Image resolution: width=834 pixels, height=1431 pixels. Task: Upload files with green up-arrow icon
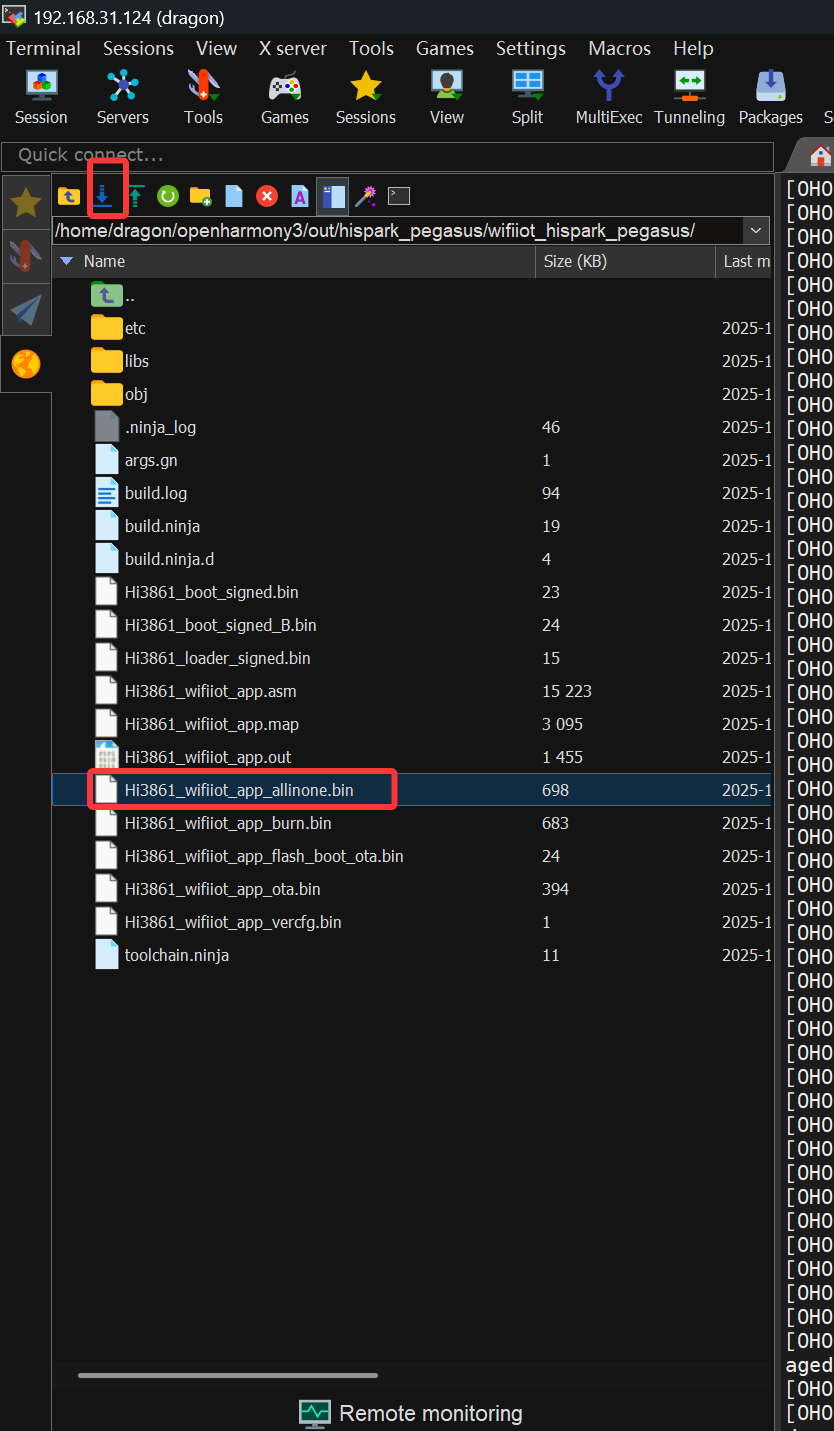[x=135, y=196]
